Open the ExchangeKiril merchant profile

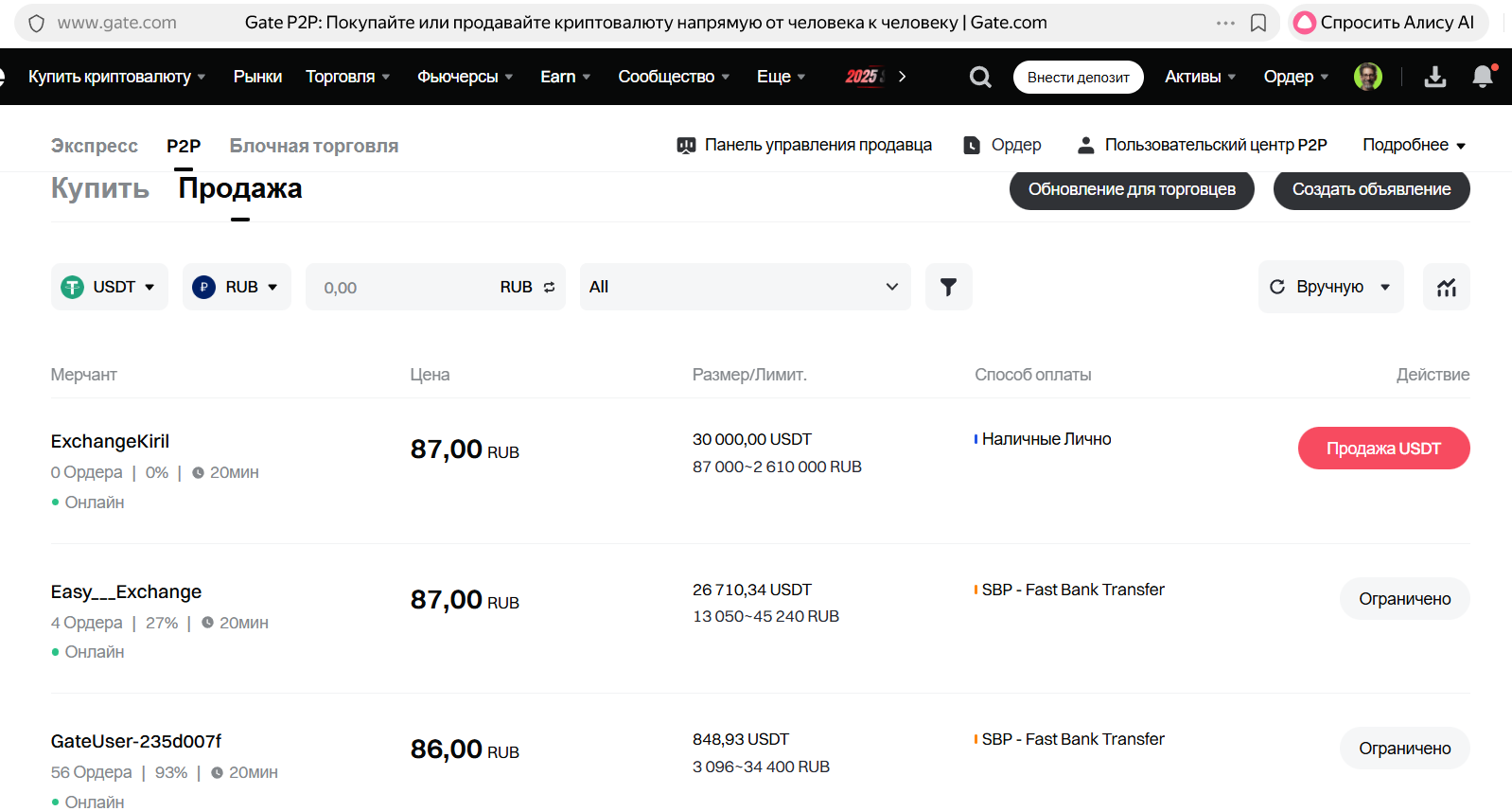pyautogui.click(x=110, y=441)
